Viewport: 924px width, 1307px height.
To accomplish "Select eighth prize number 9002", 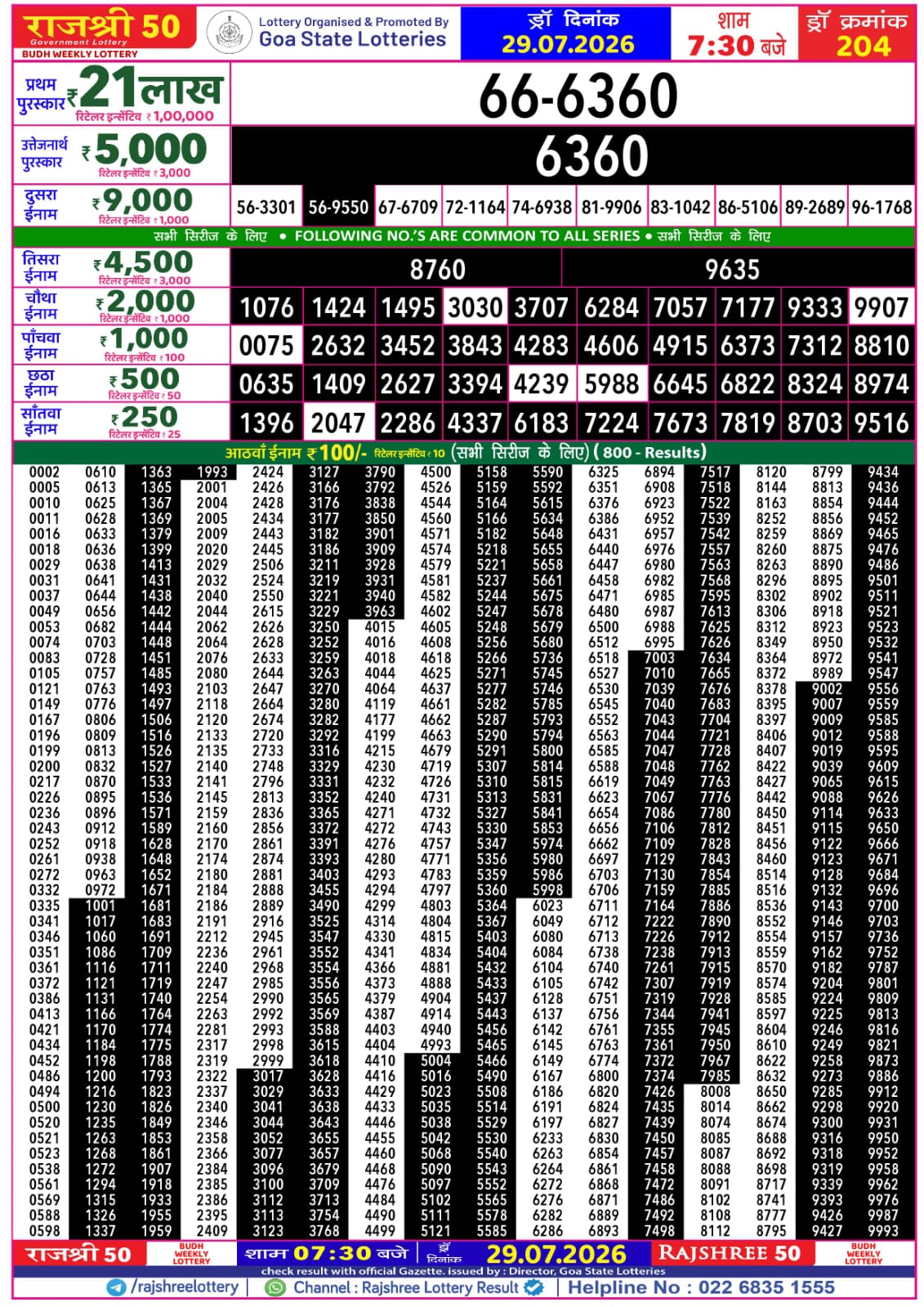I will point(827,689).
